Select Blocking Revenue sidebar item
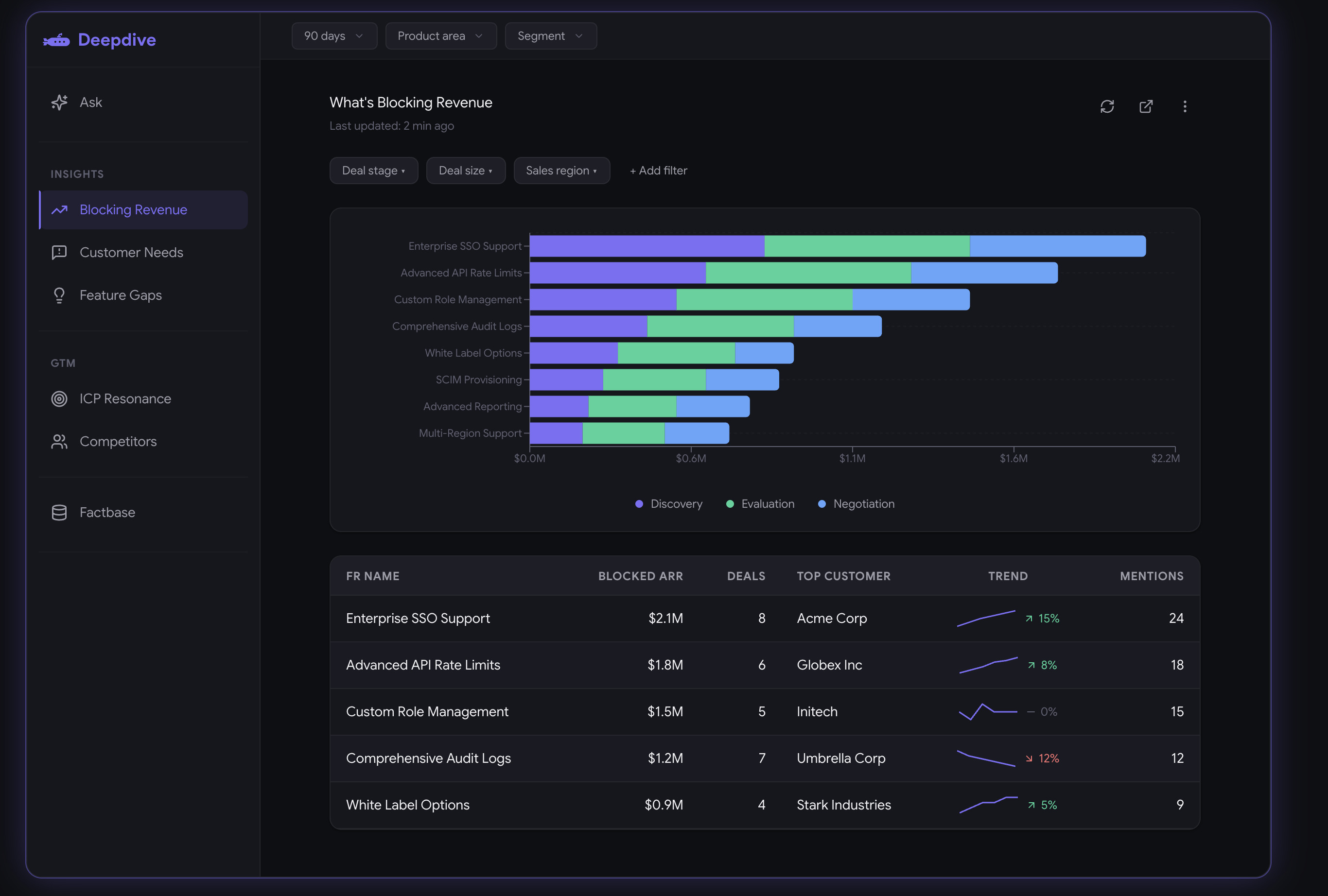Image resolution: width=1328 pixels, height=896 pixels. [x=133, y=209]
